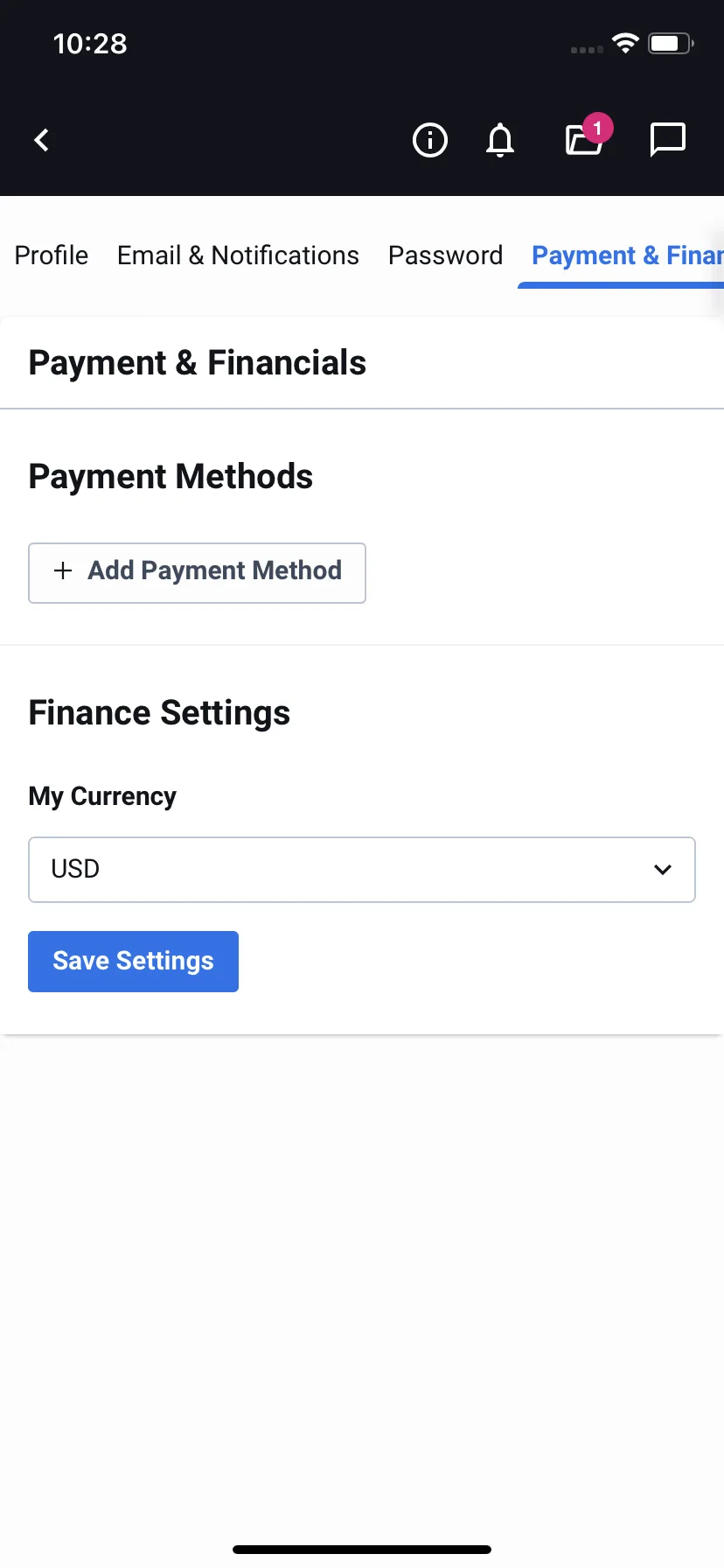Image resolution: width=724 pixels, height=1568 pixels.
Task: Expand currency list via chevron arrow
Action: click(663, 870)
